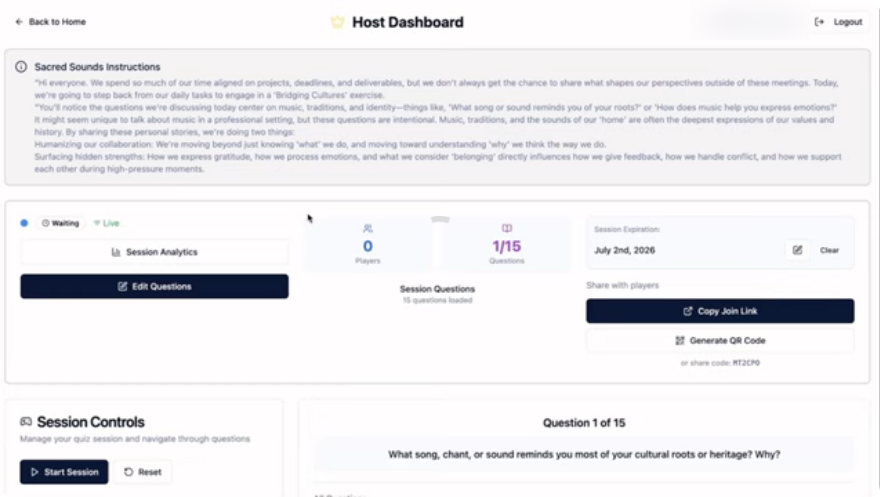Viewport: 880px width, 497px height.
Task: Click the 1/15 Questions counter
Action: (507, 246)
